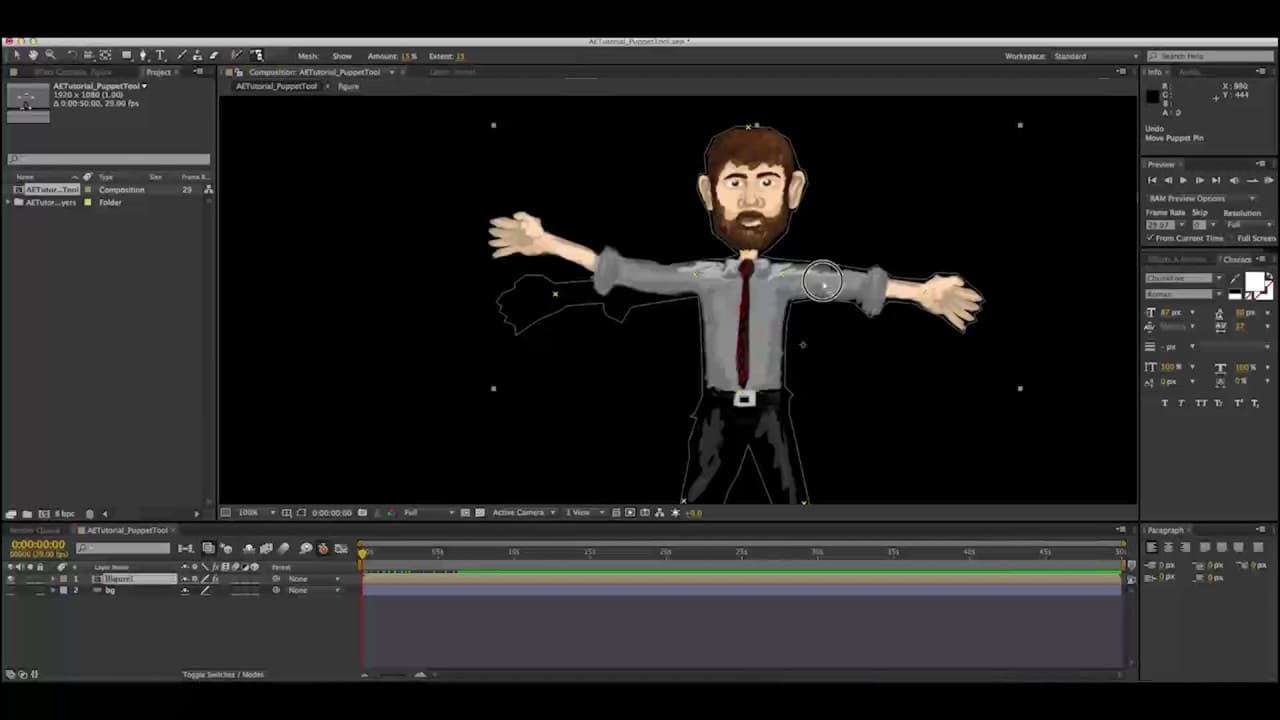Uncheck From Current Time in Preview panel
Screen dimensions: 1280x720
pos(1150,238)
